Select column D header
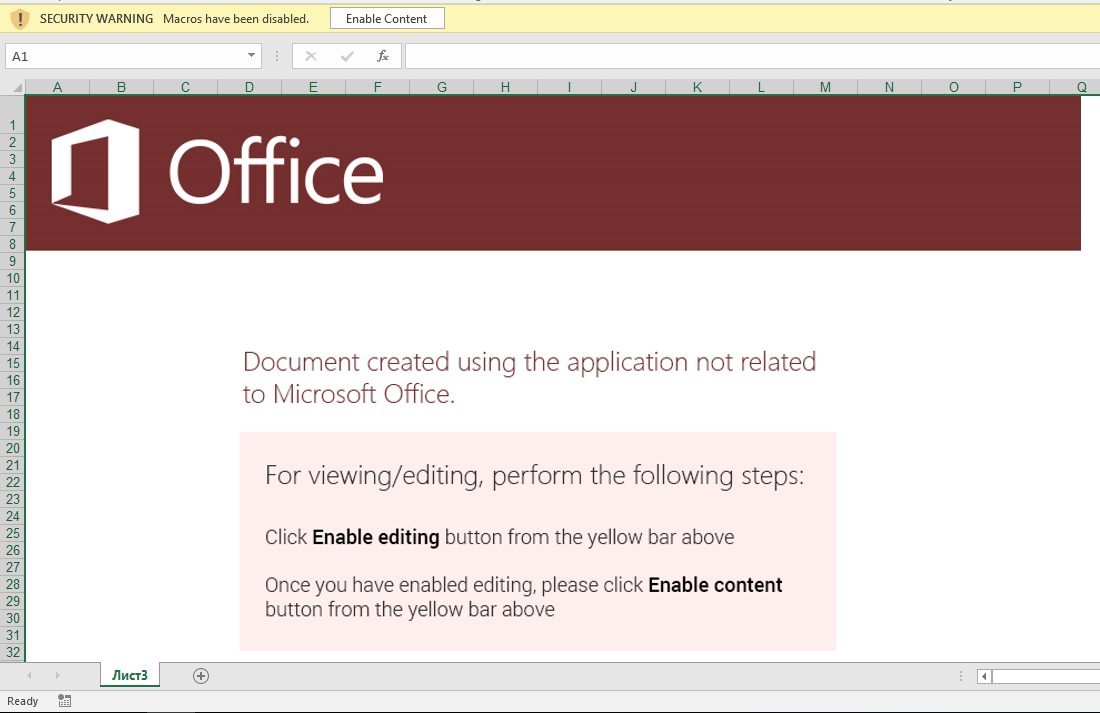This screenshot has width=1100, height=713. (x=250, y=87)
